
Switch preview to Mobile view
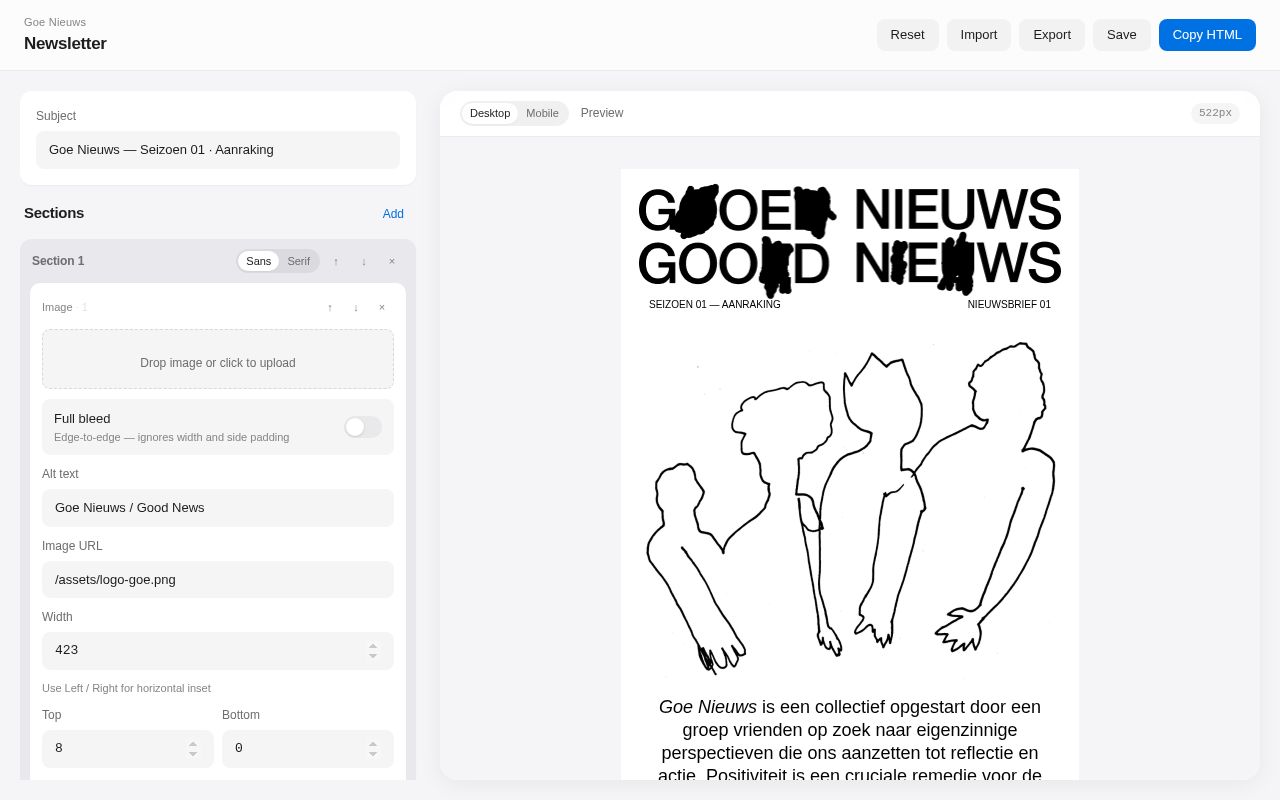[x=542, y=113]
